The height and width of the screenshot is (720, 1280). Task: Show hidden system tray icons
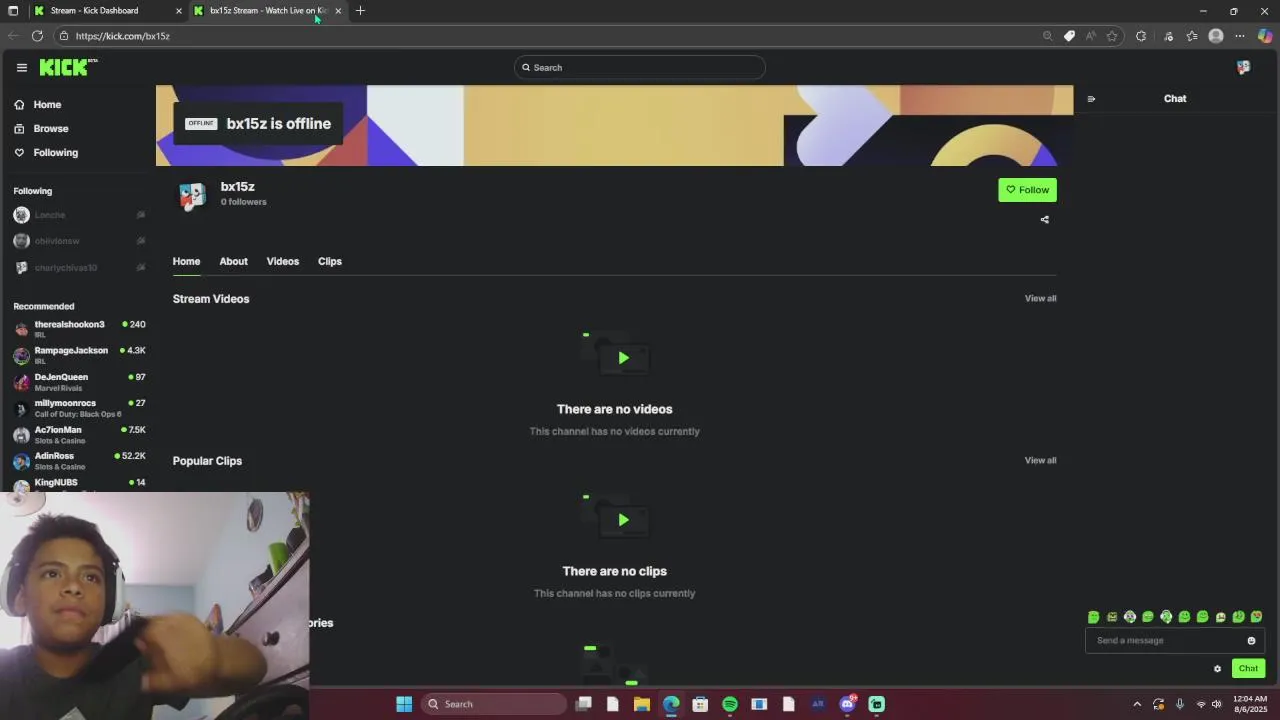[1137, 704]
